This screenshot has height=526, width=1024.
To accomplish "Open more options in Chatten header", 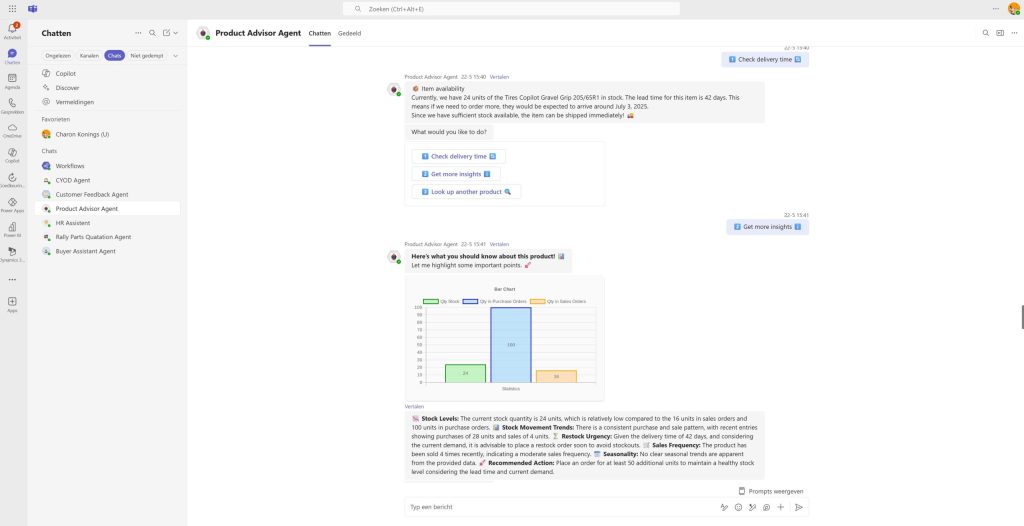I will click(138, 33).
